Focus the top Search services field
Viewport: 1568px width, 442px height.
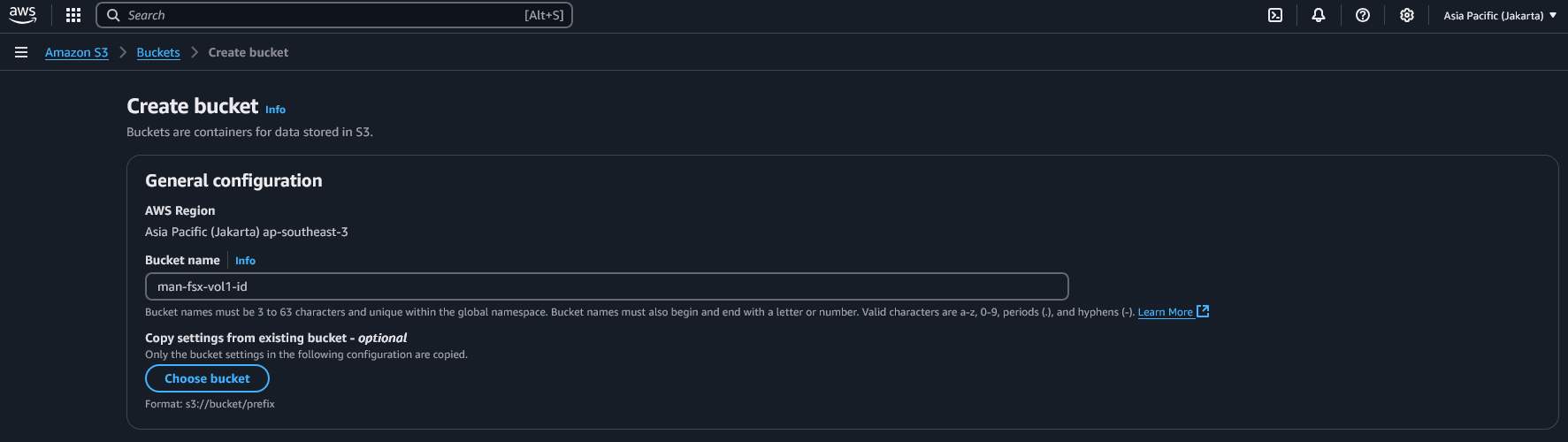(334, 15)
